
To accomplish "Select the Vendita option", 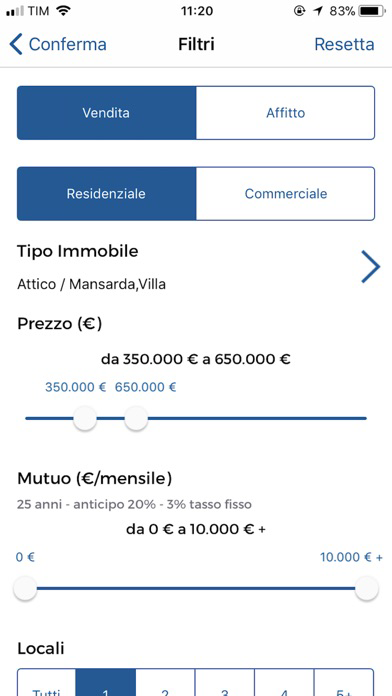I will coord(107,113).
